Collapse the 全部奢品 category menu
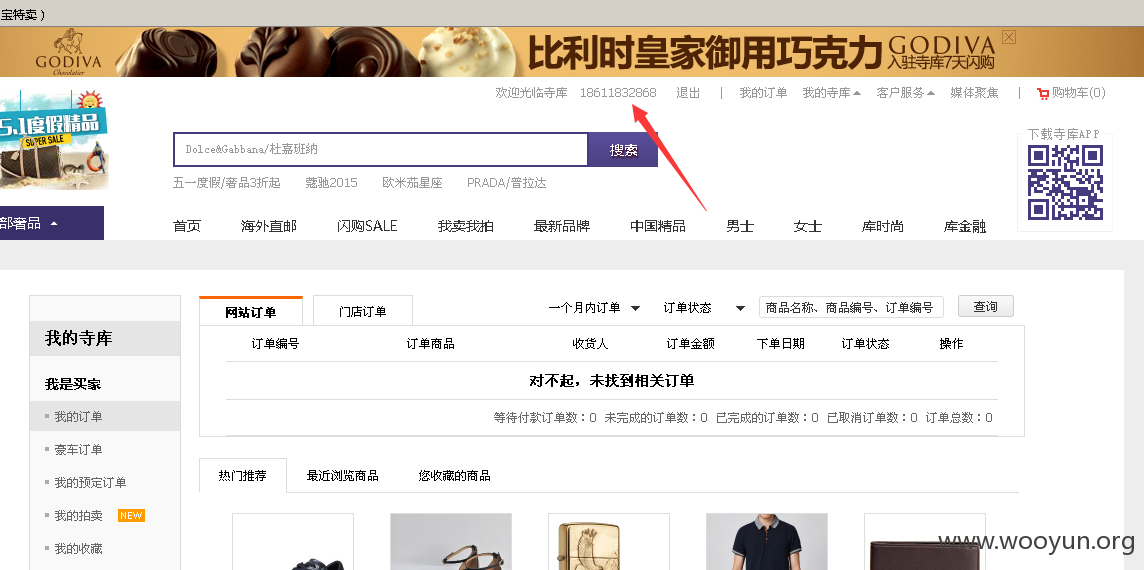The width and height of the screenshot is (1144, 570). tap(52, 223)
